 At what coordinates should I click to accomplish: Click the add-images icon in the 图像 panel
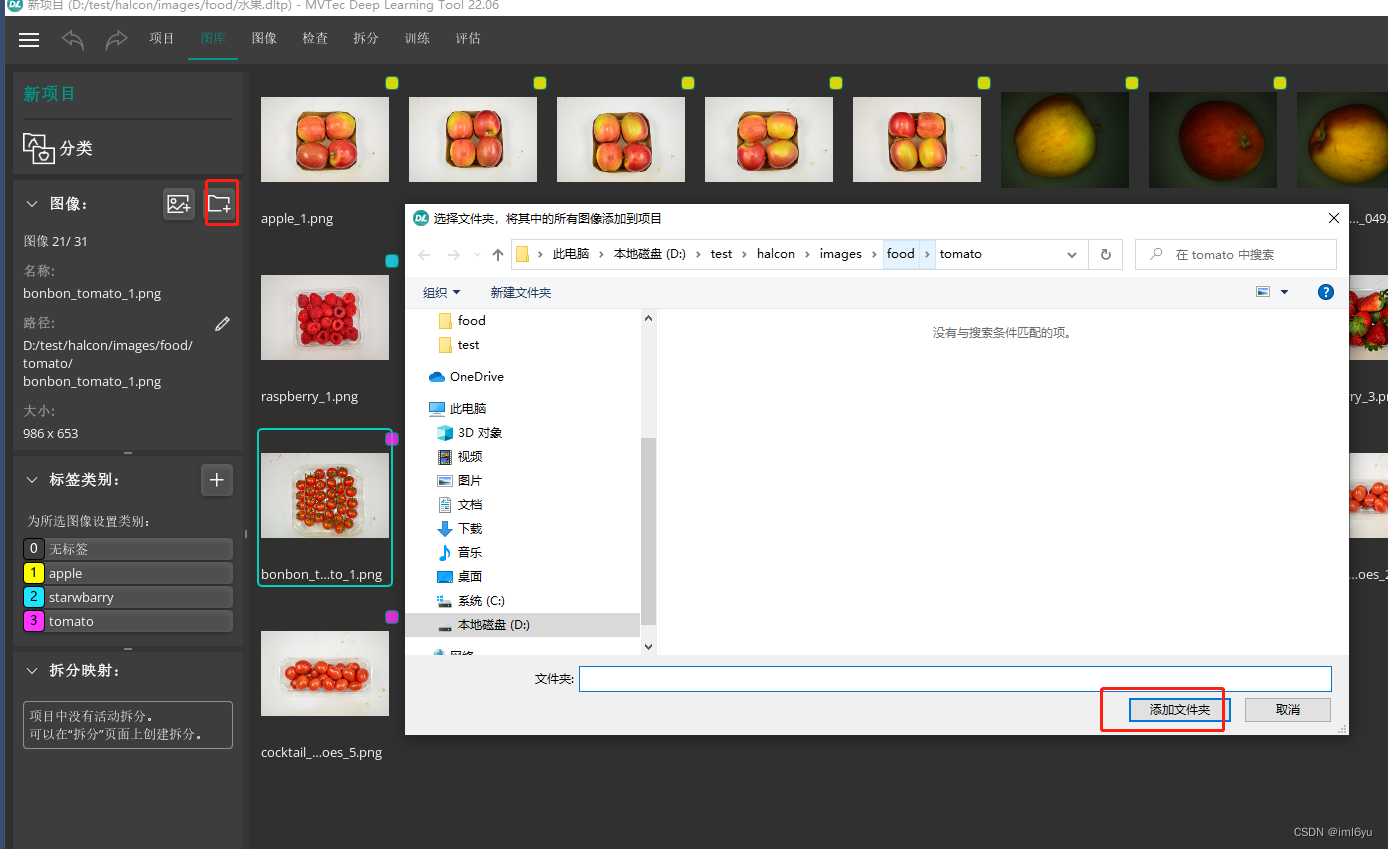point(179,203)
